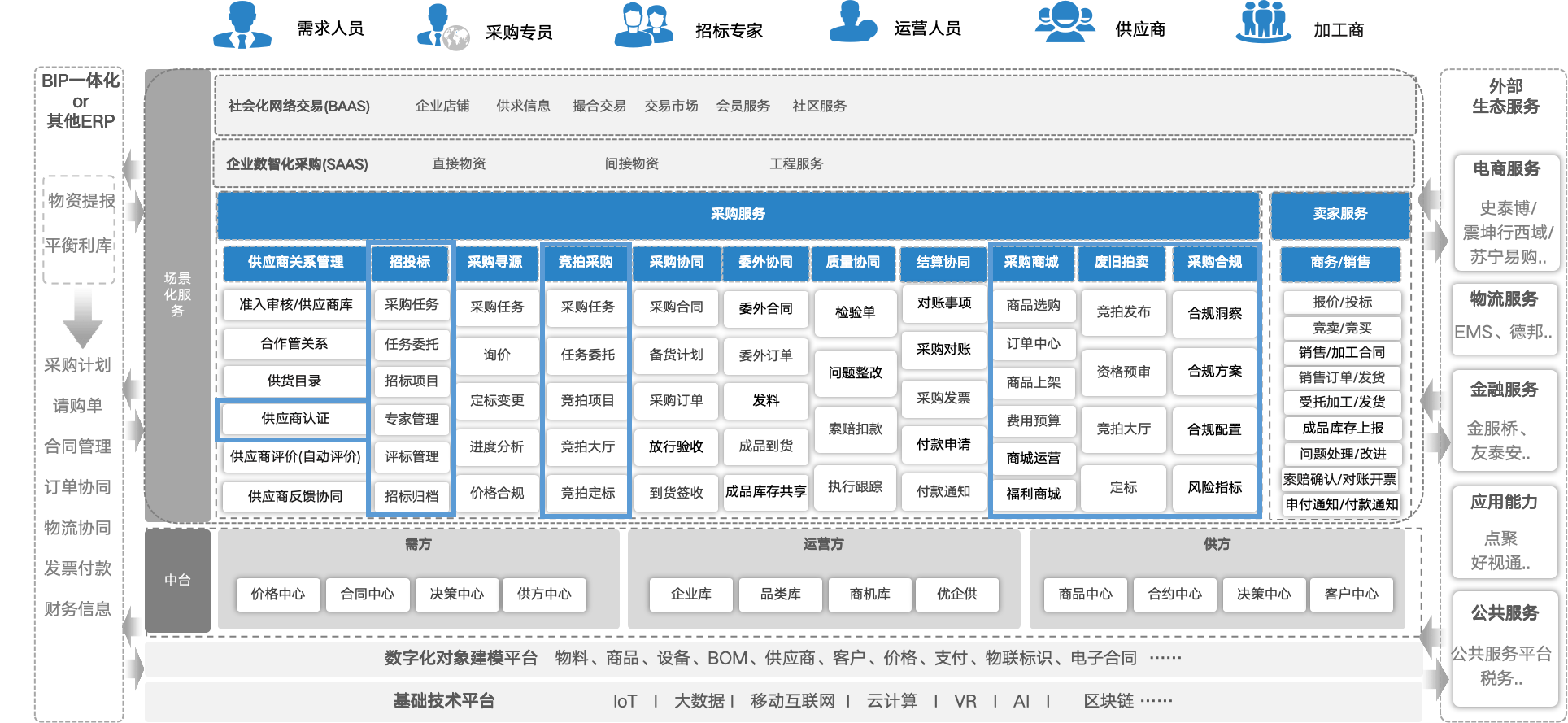
Task: Select the man and woman pair icon
Action: click(643, 25)
